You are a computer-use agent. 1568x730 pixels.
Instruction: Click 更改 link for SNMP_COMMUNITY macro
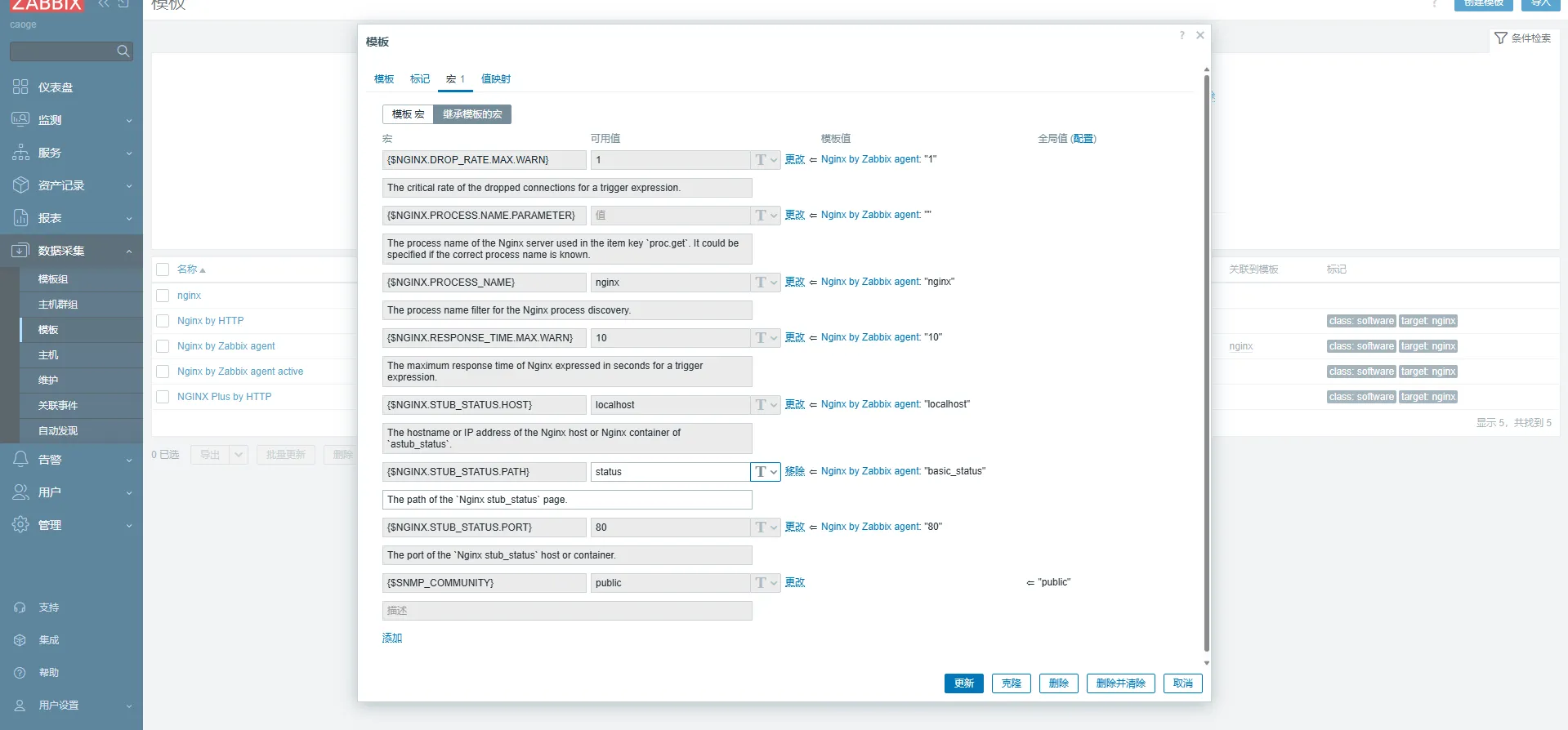(x=795, y=582)
